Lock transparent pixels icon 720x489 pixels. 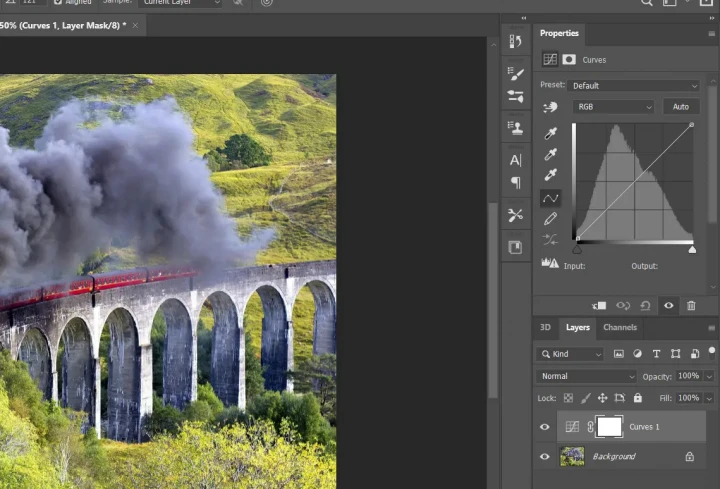[x=568, y=398]
